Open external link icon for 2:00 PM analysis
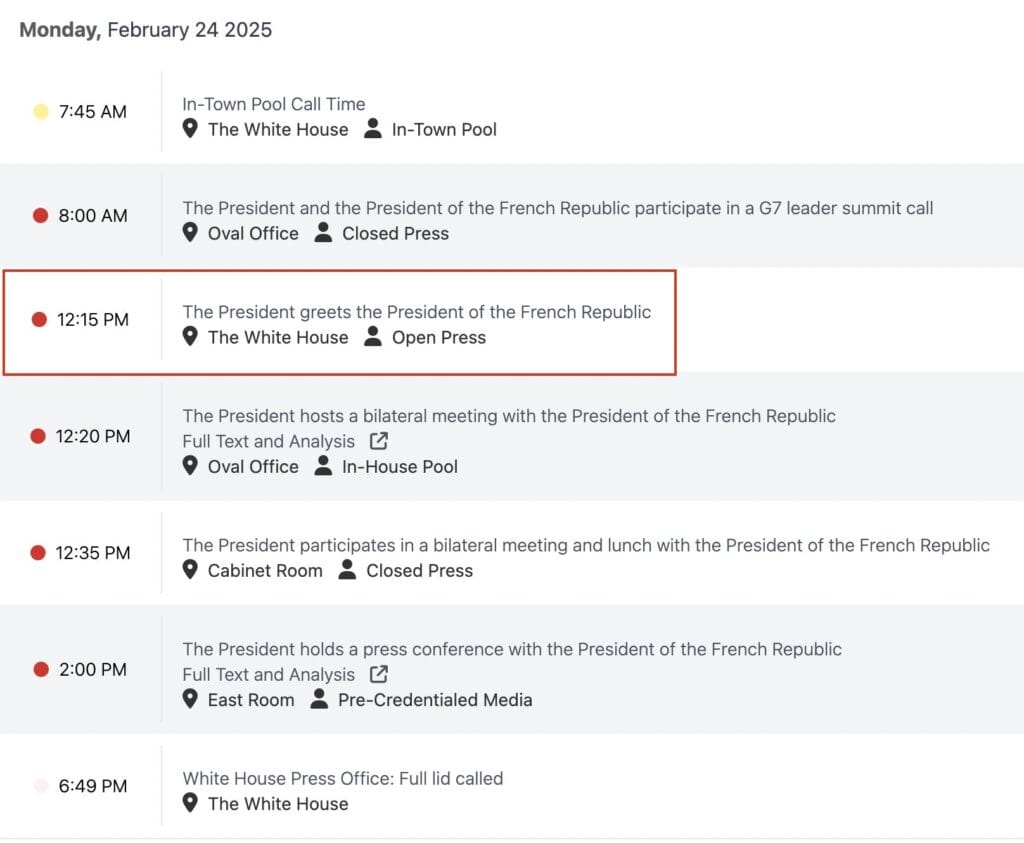 pos(379,674)
